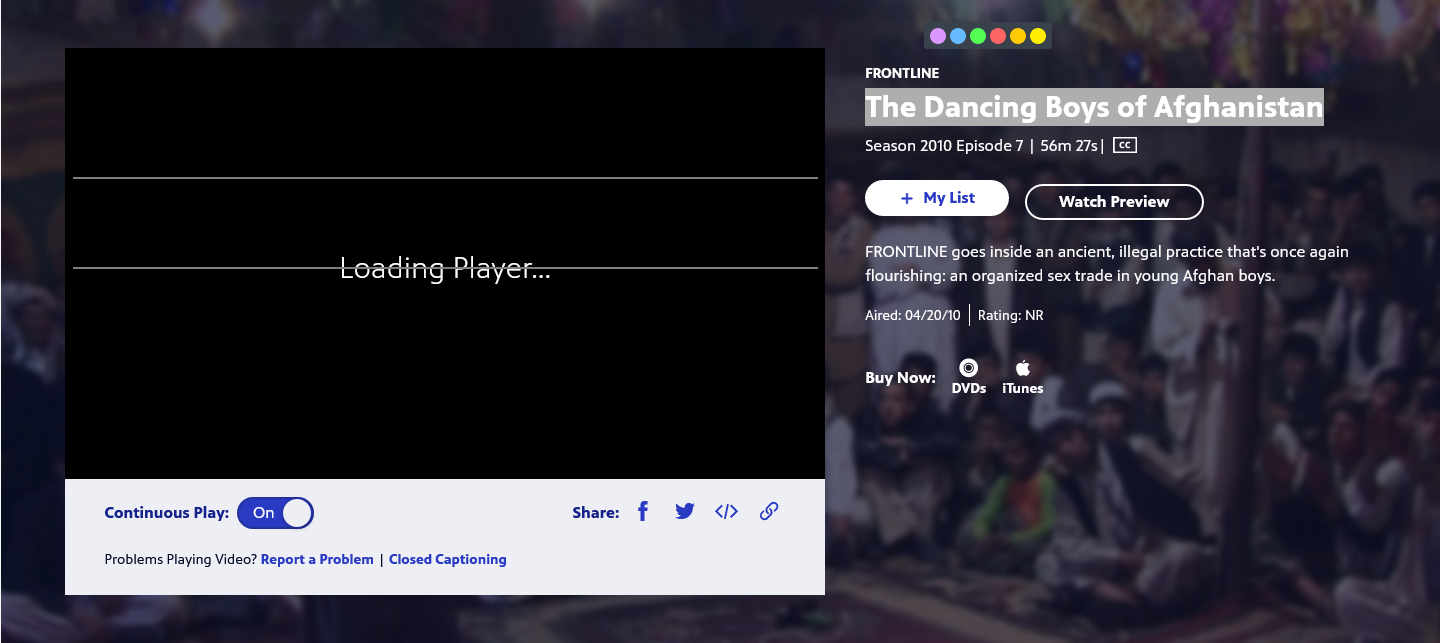Click the highlighted Dancing Boys title

pos(1094,107)
